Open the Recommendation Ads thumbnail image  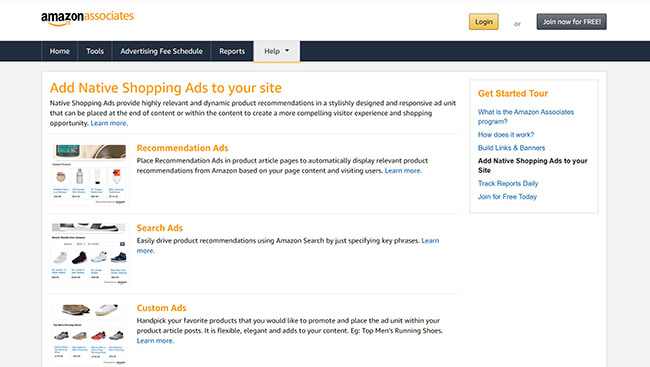89,174
